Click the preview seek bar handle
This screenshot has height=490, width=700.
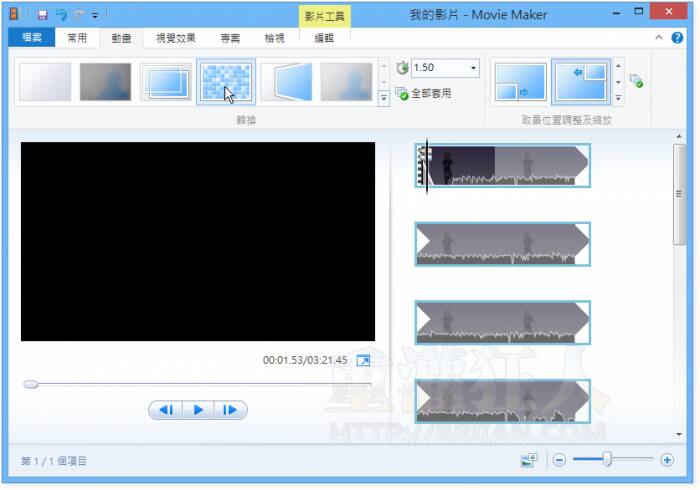30,384
